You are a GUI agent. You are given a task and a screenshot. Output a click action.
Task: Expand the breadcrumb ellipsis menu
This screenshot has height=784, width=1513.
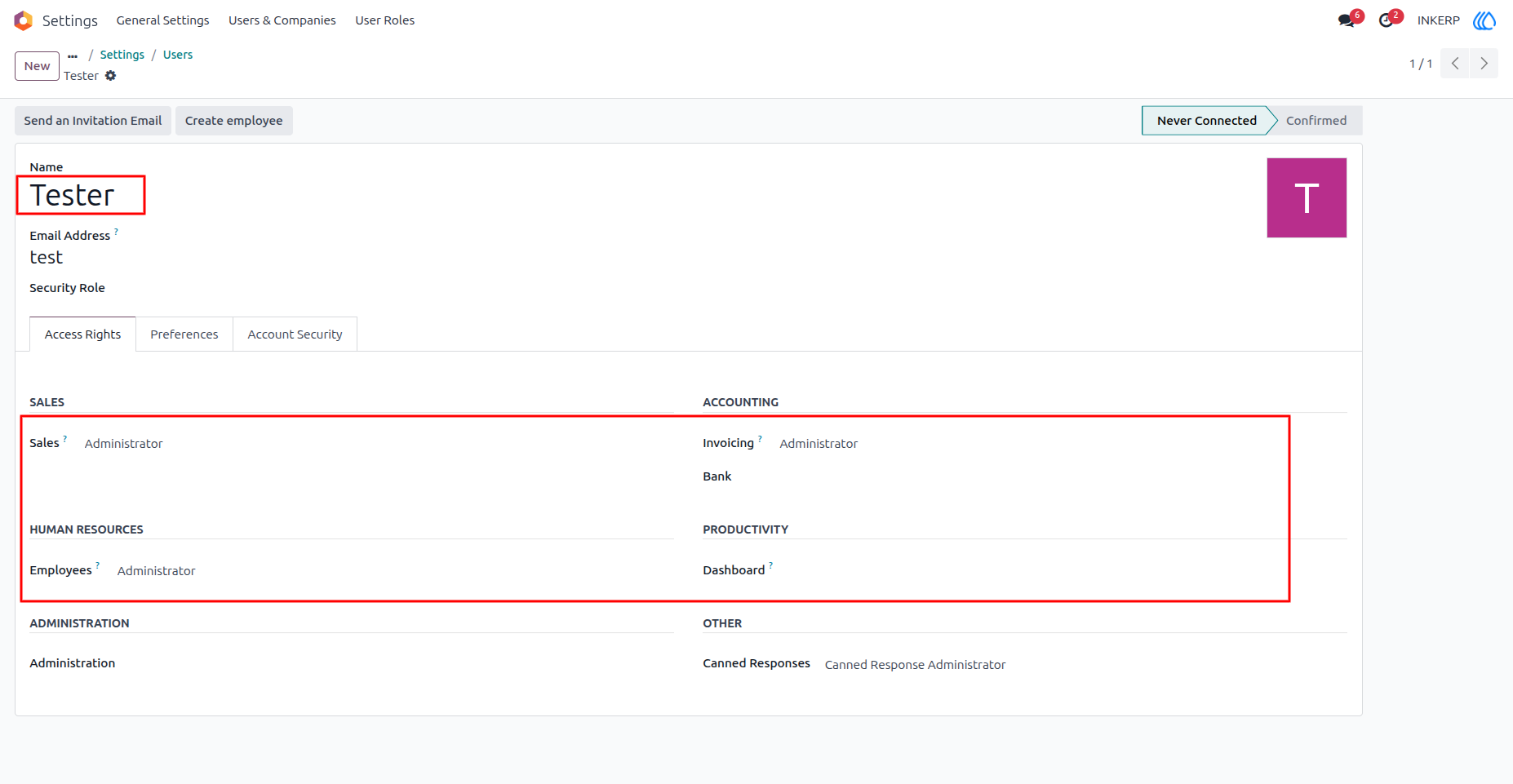73,55
